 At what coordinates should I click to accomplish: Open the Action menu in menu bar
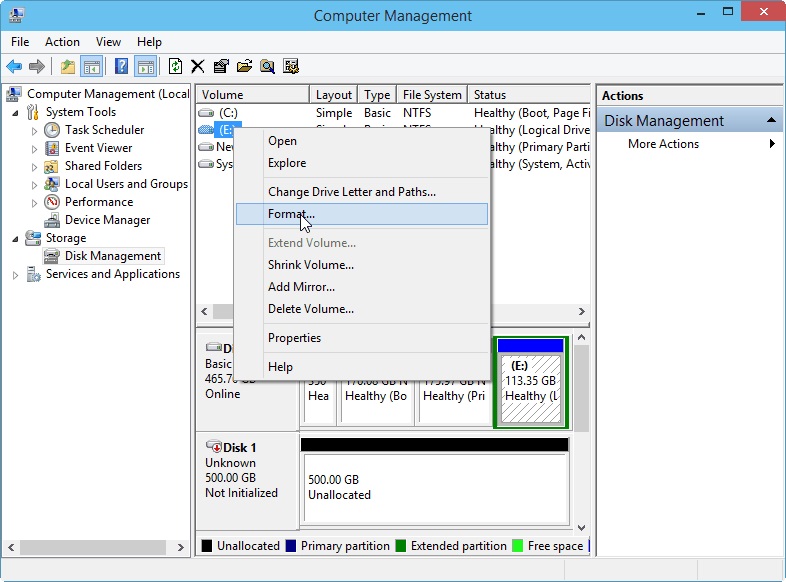tap(62, 42)
